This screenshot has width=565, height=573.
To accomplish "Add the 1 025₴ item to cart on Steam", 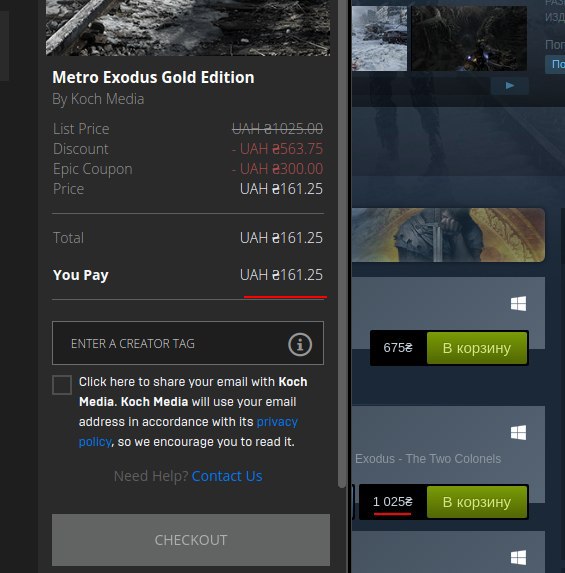I will [477, 502].
